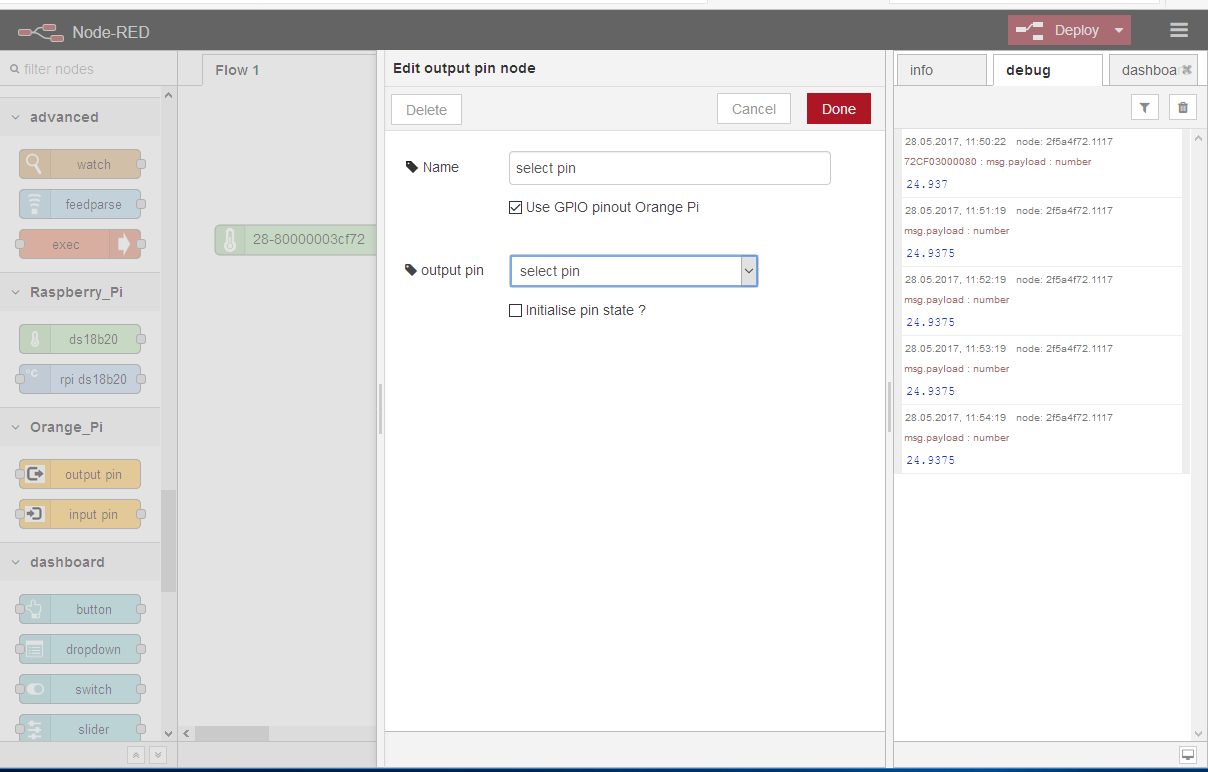Select the Orange Pi input pin node

click(x=80, y=514)
